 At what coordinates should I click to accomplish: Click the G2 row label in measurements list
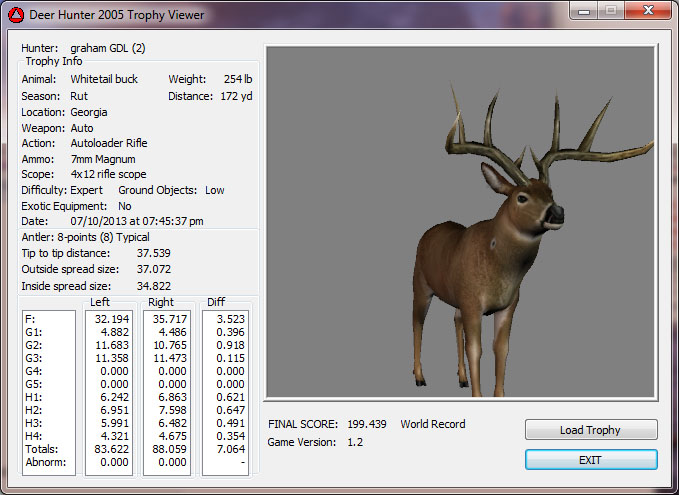tap(32, 344)
